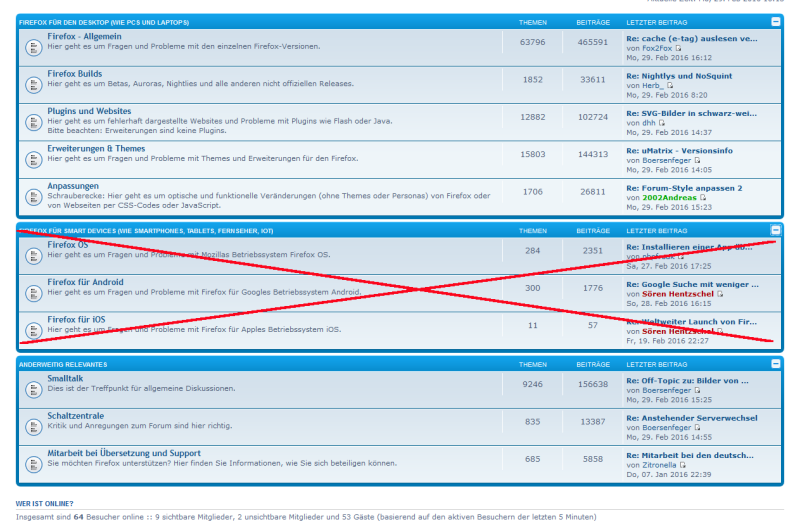View Boersenfeger profile in Erweiterungen & Themes row

pos(666,160)
